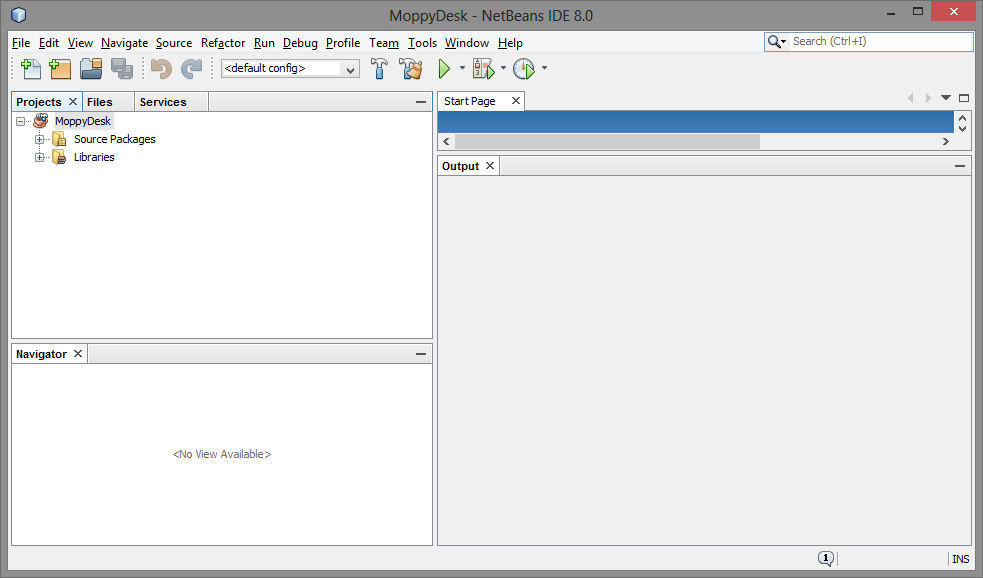Expand the Source Packages node
The image size is (983, 578).
tap(39, 139)
